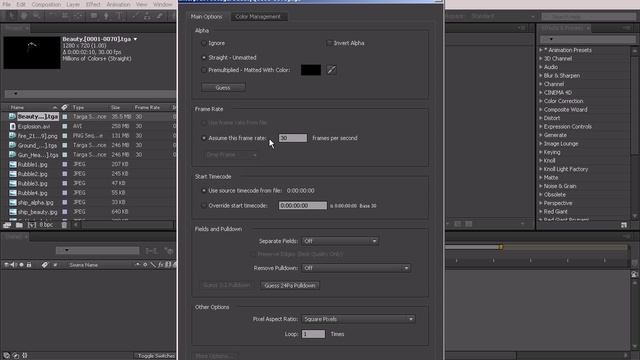Click the Fire PNG sequence file icon

(x=12, y=136)
